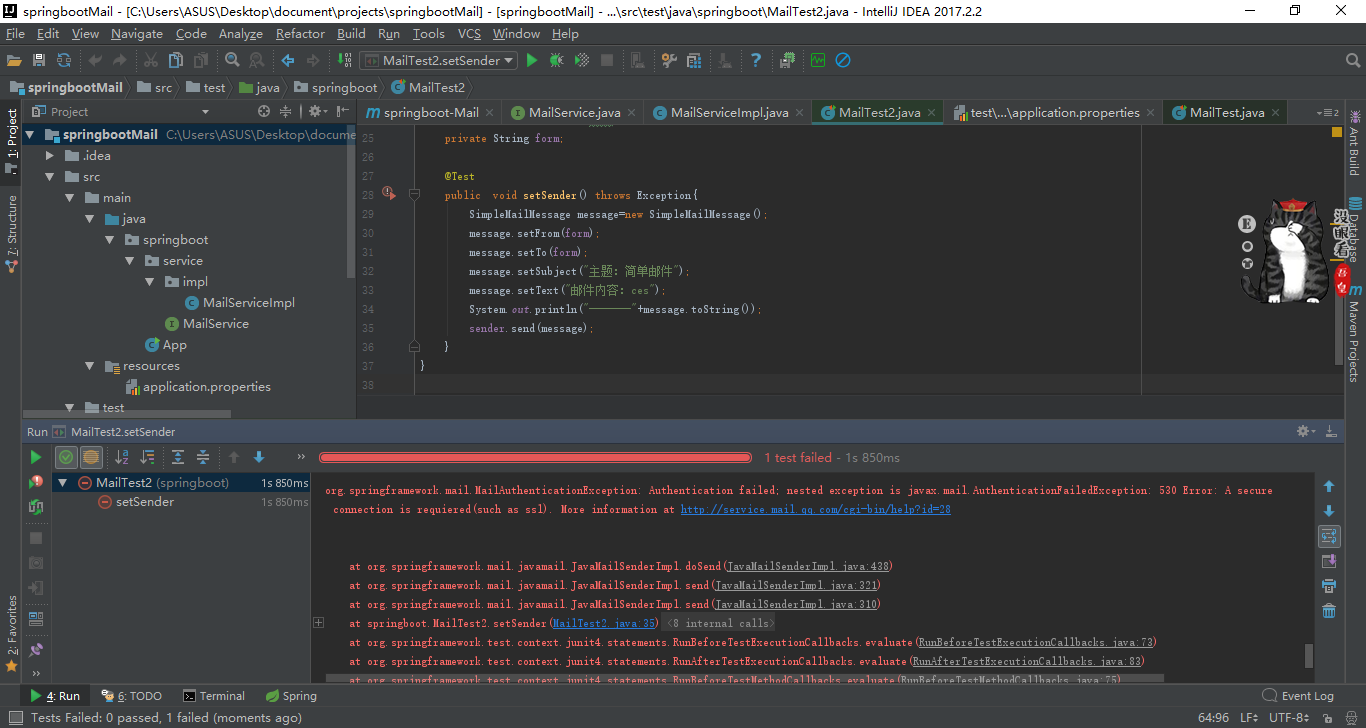Collapse the resources folder node
Image resolution: width=1366 pixels, height=728 pixels.
coord(90,365)
